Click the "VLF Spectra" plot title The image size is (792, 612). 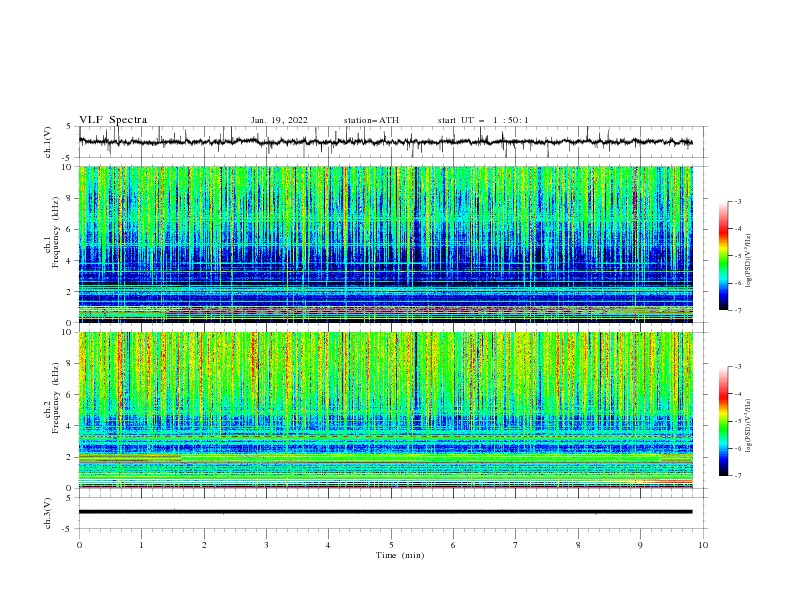point(113,120)
